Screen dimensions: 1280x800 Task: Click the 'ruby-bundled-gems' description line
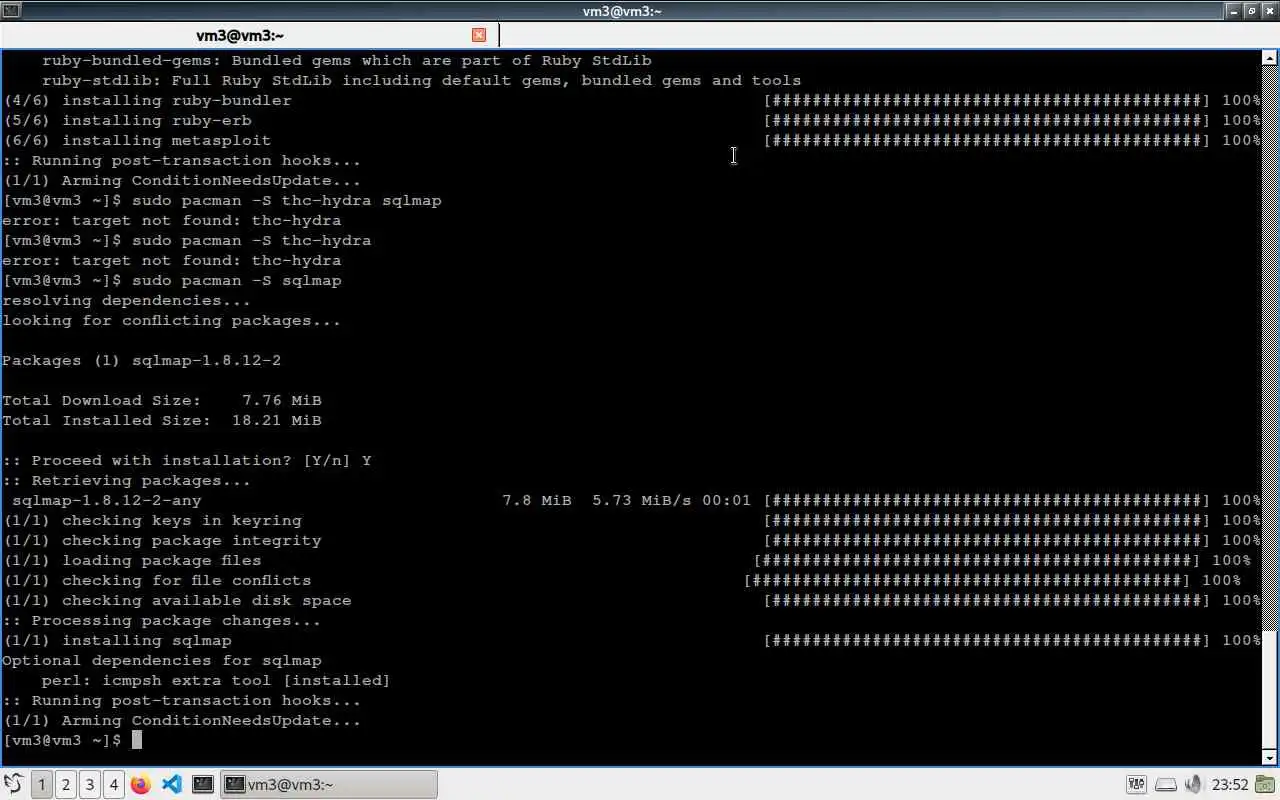347,60
